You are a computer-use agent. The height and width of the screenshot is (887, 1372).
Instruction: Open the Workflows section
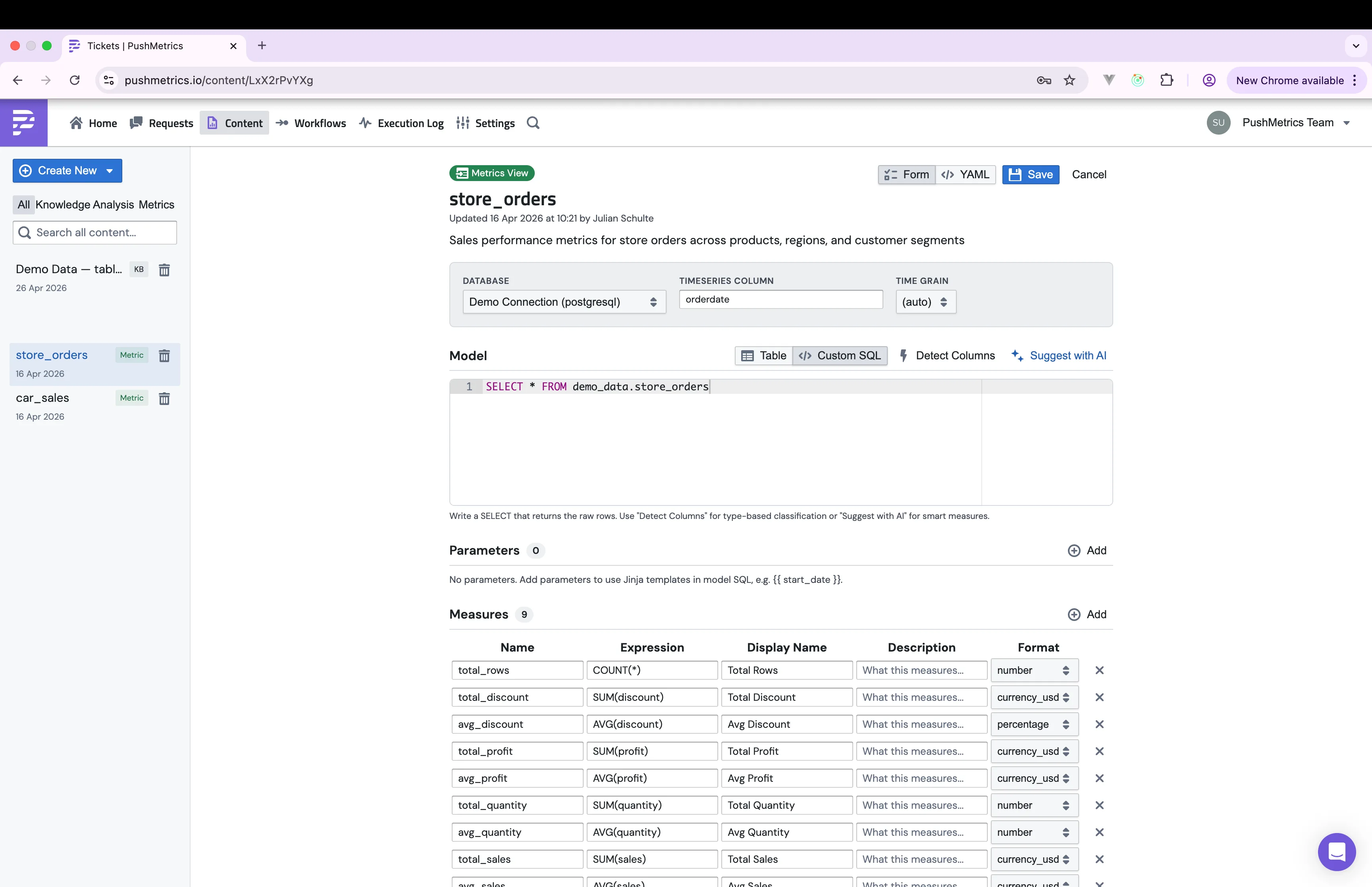[311, 123]
